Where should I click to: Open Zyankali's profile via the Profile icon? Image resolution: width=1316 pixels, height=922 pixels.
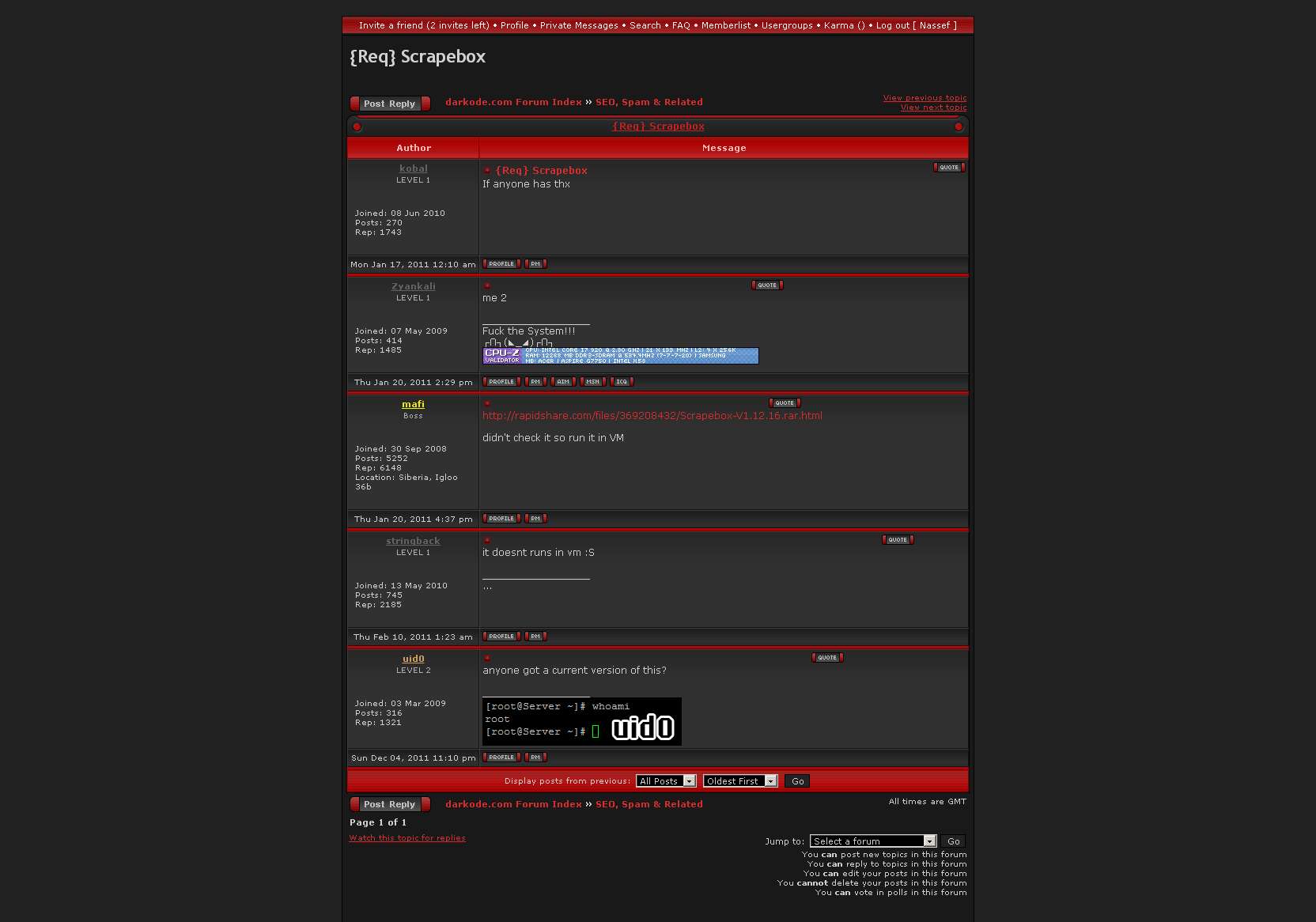pyautogui.click(x=501, y=382)
